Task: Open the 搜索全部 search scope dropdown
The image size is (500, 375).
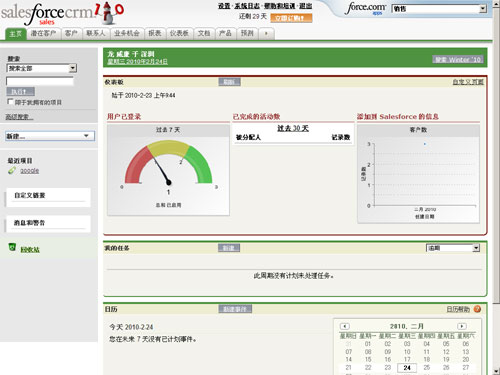Action: [x=42, y=68]
